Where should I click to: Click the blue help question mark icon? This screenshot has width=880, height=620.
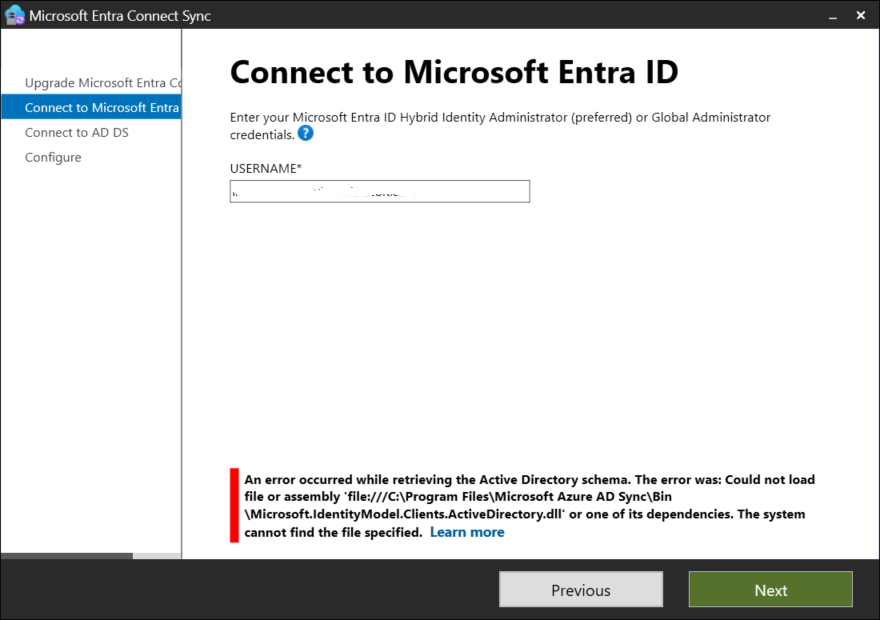[x=305, y=134]
